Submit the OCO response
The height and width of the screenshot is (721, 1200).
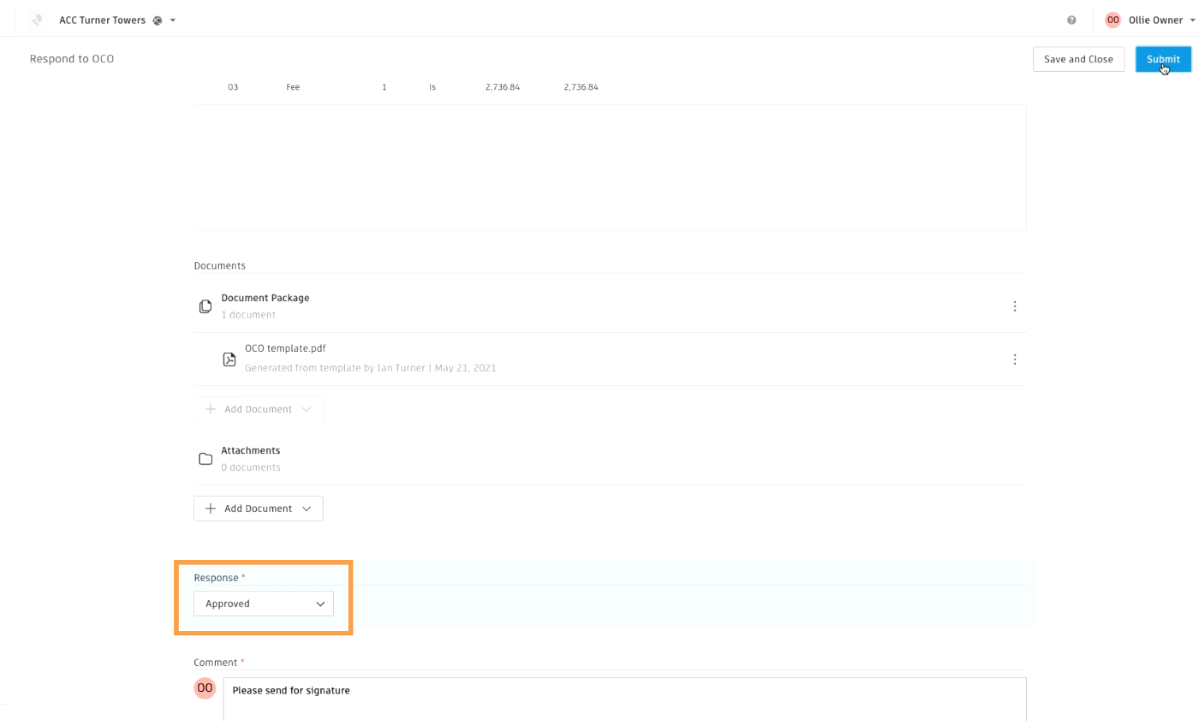pyautogui.click(x=1163, y=59)
